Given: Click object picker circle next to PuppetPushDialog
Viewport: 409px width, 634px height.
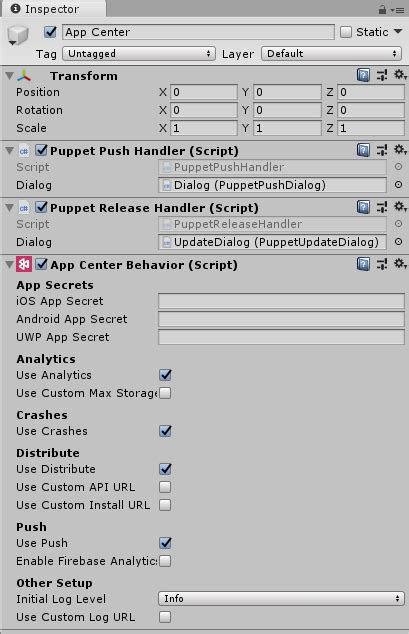Looking at the screenshot, I should pos(398,185).
